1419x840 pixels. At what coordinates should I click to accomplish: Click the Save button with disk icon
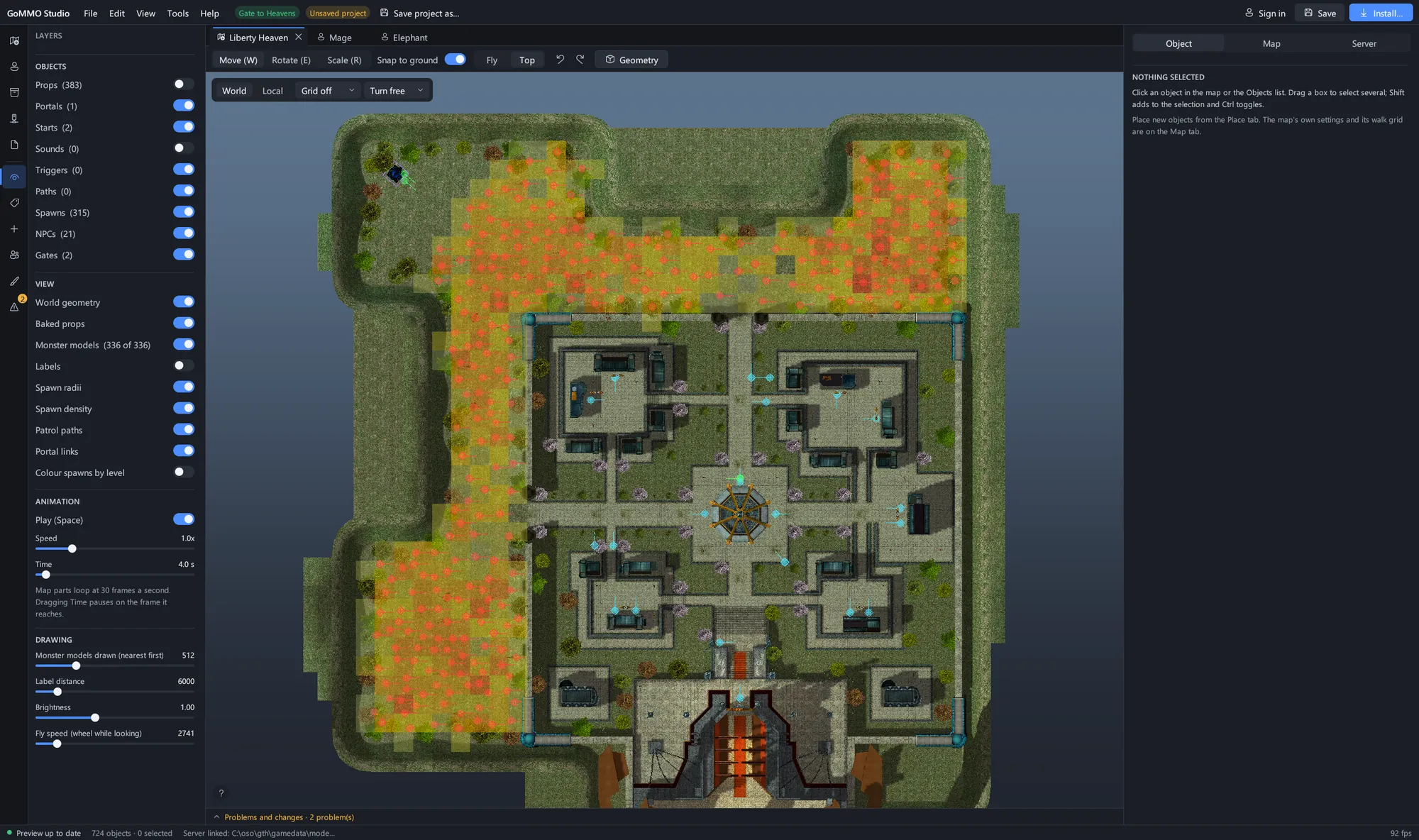tap(1319, 13)
